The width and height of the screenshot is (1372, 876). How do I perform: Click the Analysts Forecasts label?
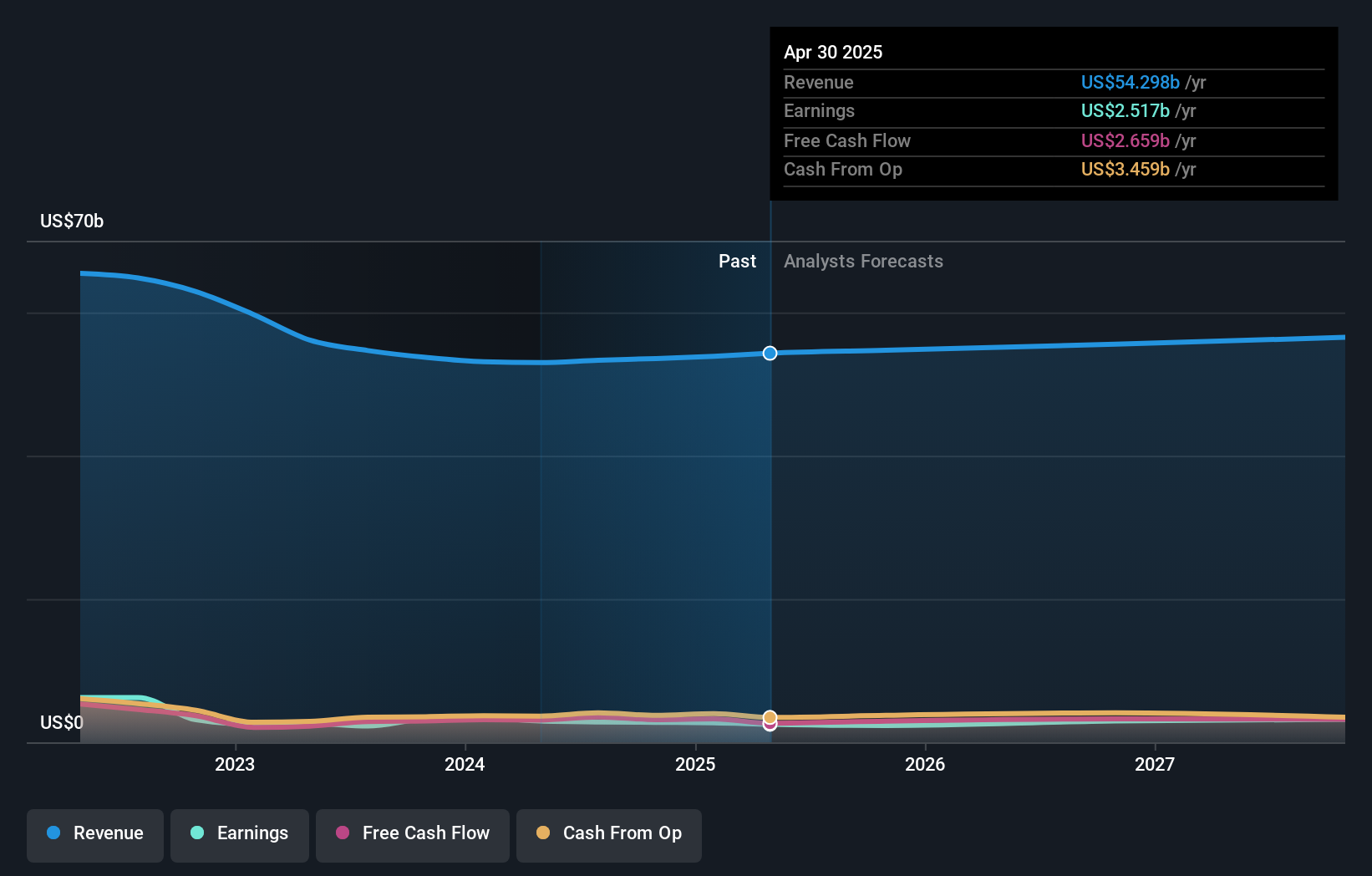[863, 261]
